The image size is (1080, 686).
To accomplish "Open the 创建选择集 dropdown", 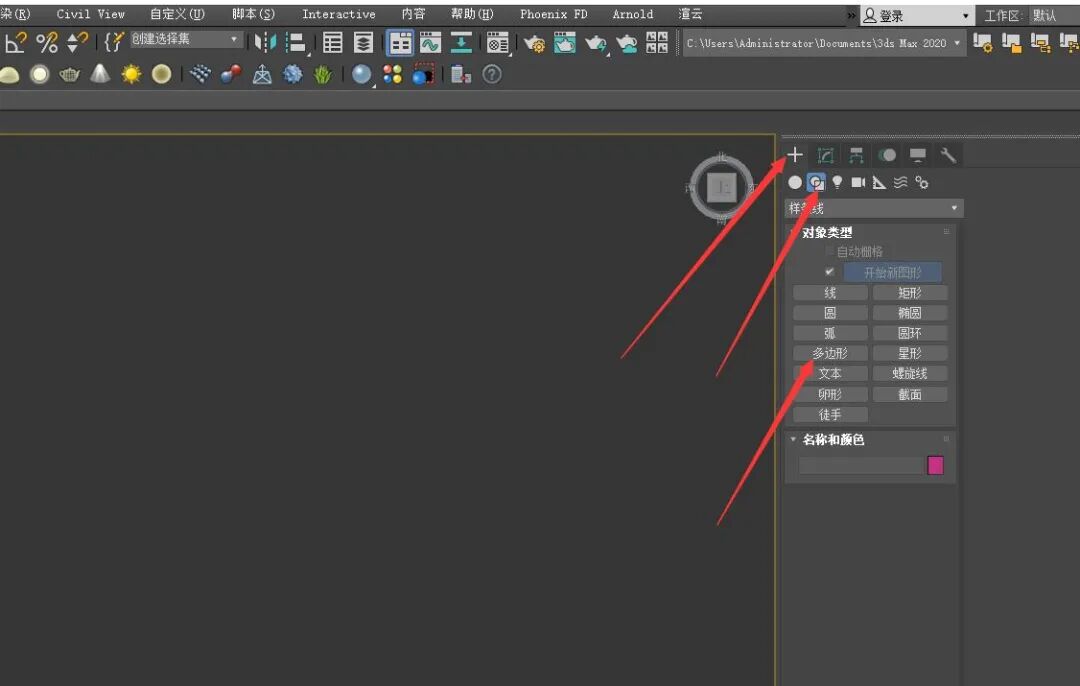I will click(186, 39).
